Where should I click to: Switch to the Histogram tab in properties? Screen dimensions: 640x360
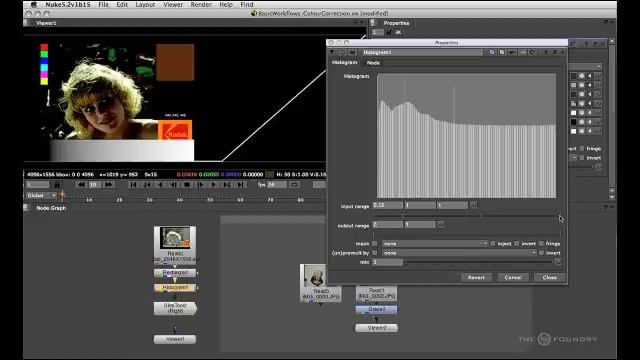(344, 62)
